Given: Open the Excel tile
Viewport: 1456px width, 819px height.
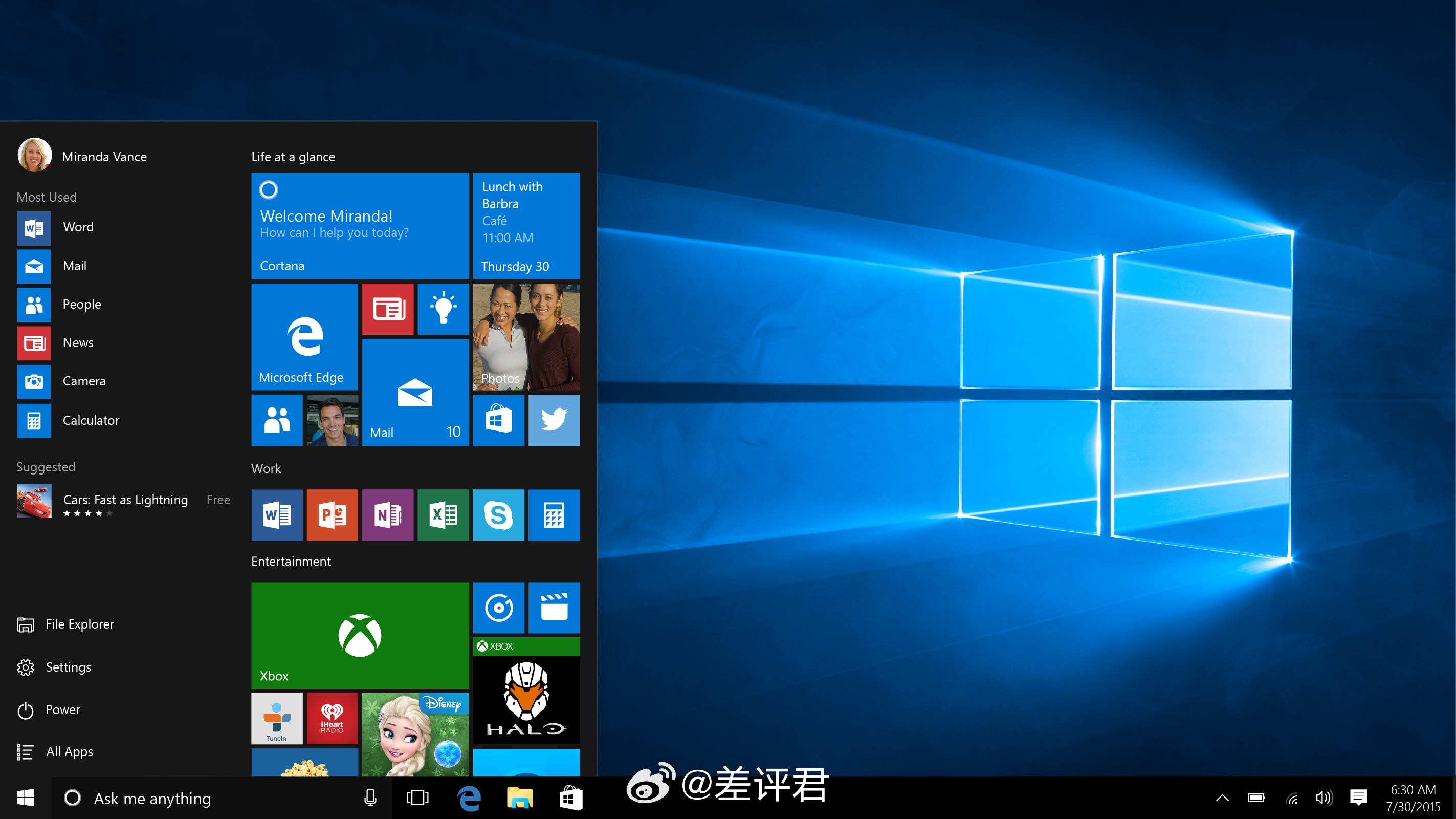Looking at the screenshot, I should point(443,515).
